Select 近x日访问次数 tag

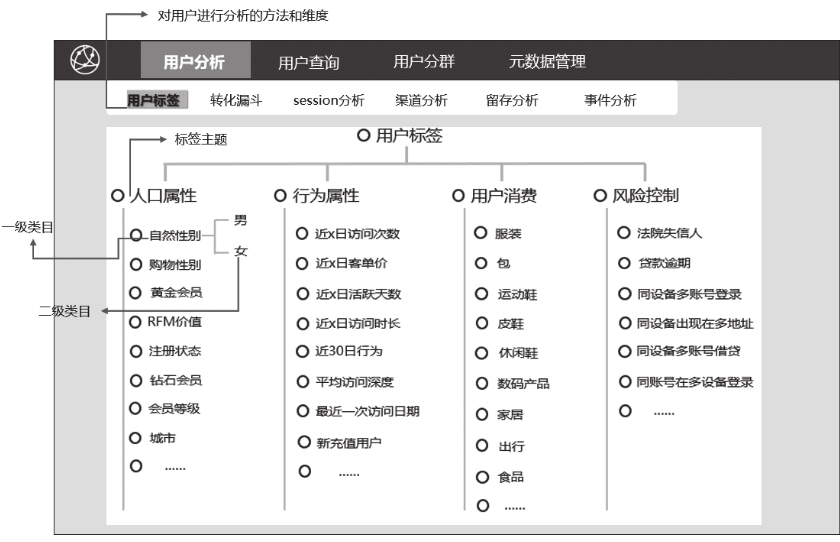[348, 234]
